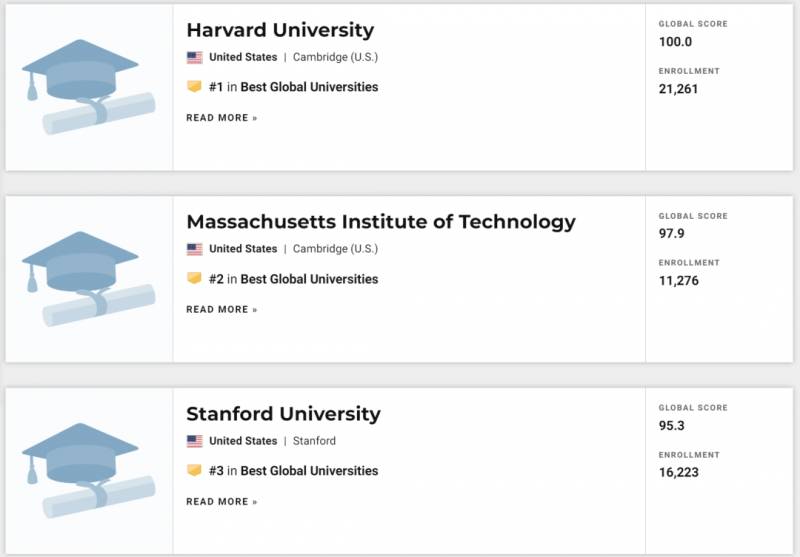Screen dimensions: 800x557
Task: Click the Harvard graduation cap icon
Action: point(89,86)
